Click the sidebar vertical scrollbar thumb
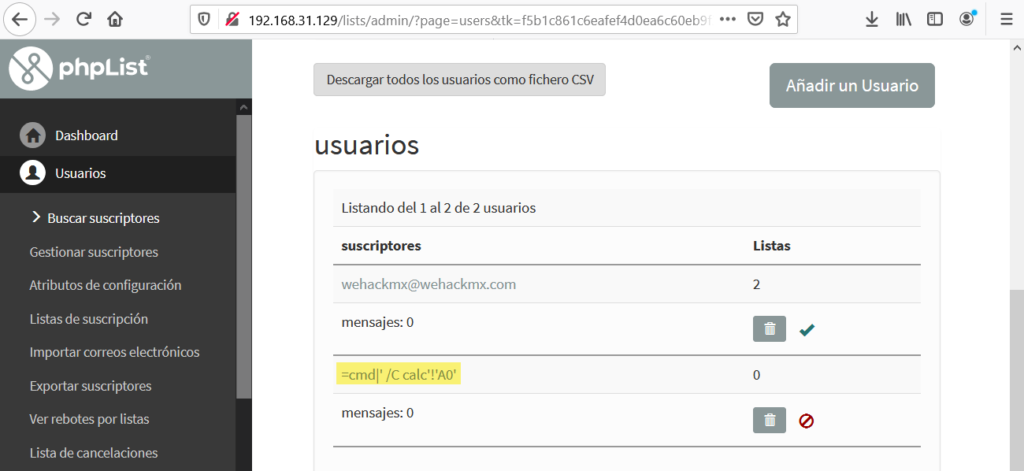 (x=244, y=256)
